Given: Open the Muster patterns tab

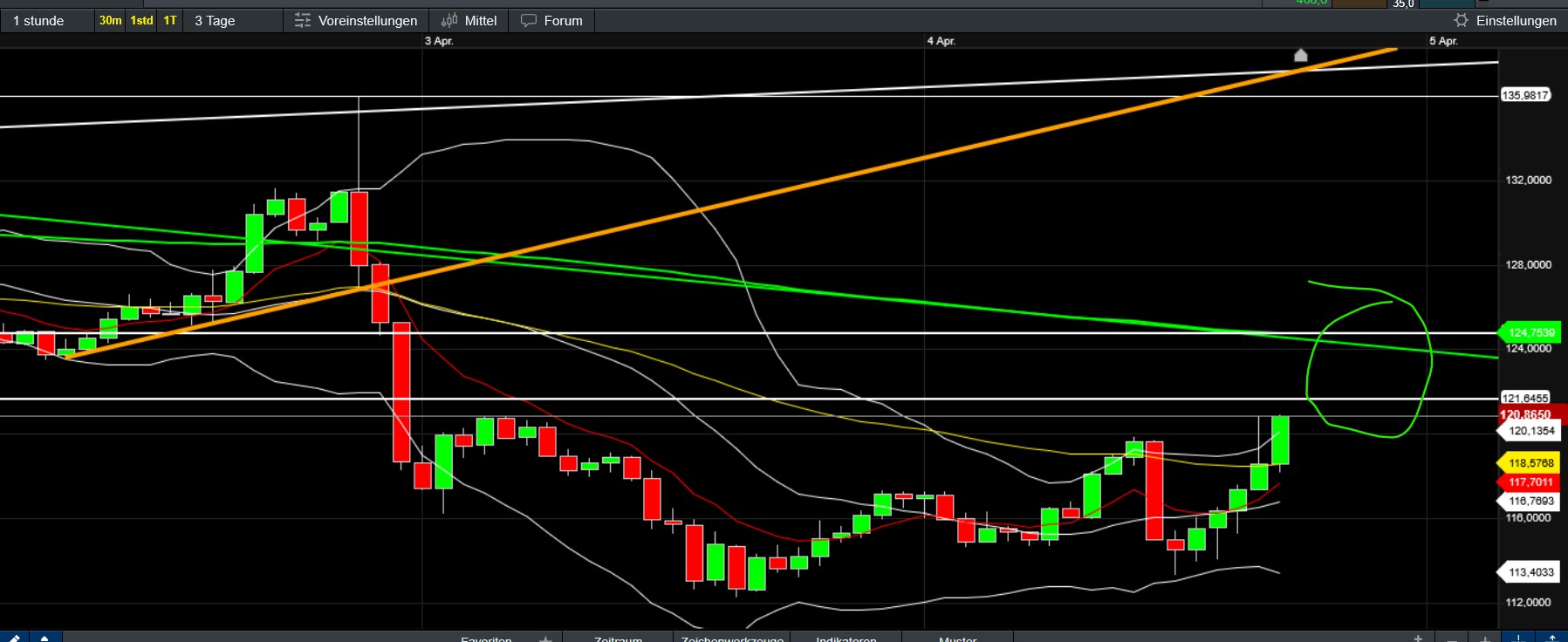Looking at the screenshot, I should coord(957,639).
